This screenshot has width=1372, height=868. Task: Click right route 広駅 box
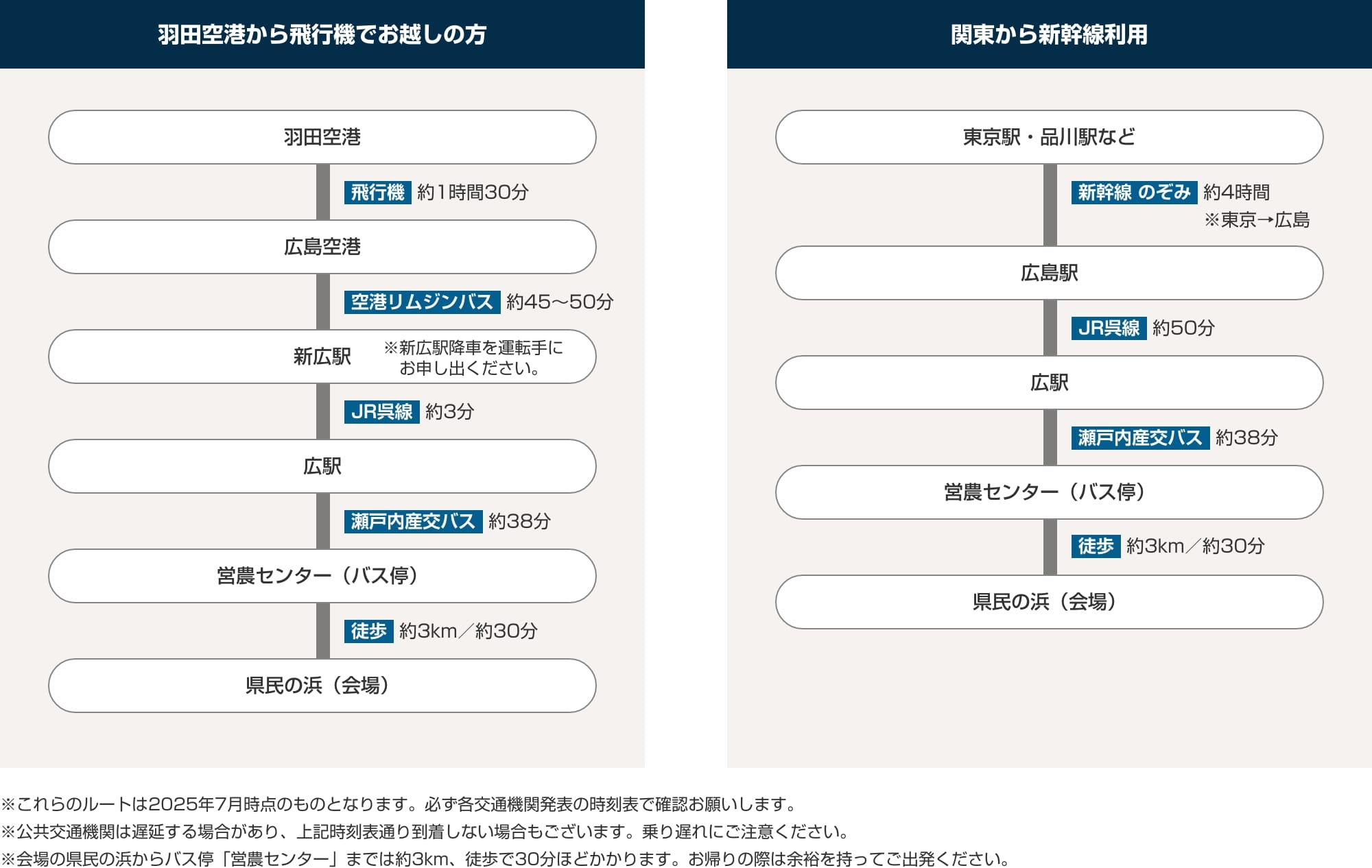click(x=1049, y=383)
